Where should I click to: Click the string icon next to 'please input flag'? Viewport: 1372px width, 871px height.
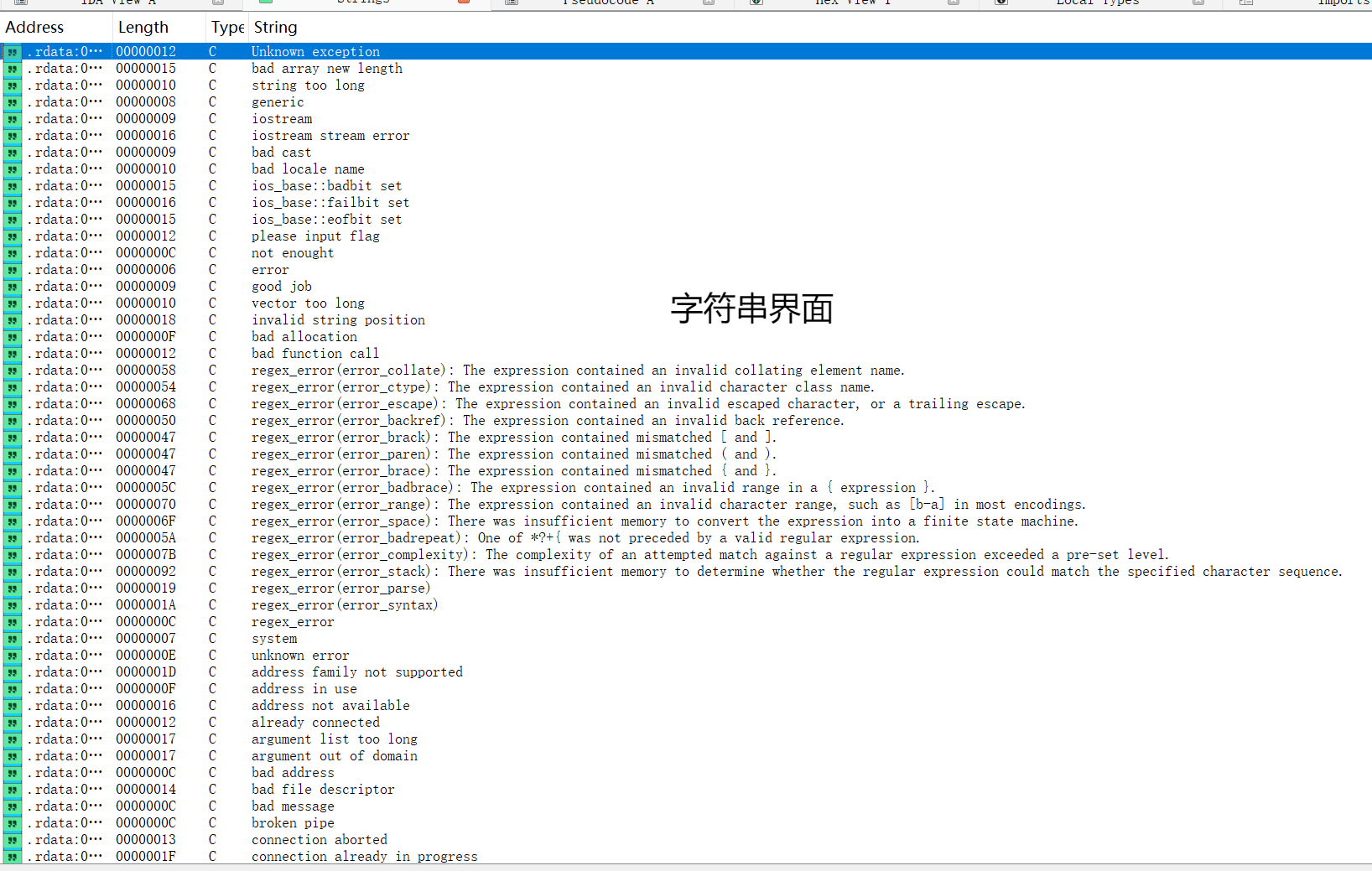coord(12,236)
